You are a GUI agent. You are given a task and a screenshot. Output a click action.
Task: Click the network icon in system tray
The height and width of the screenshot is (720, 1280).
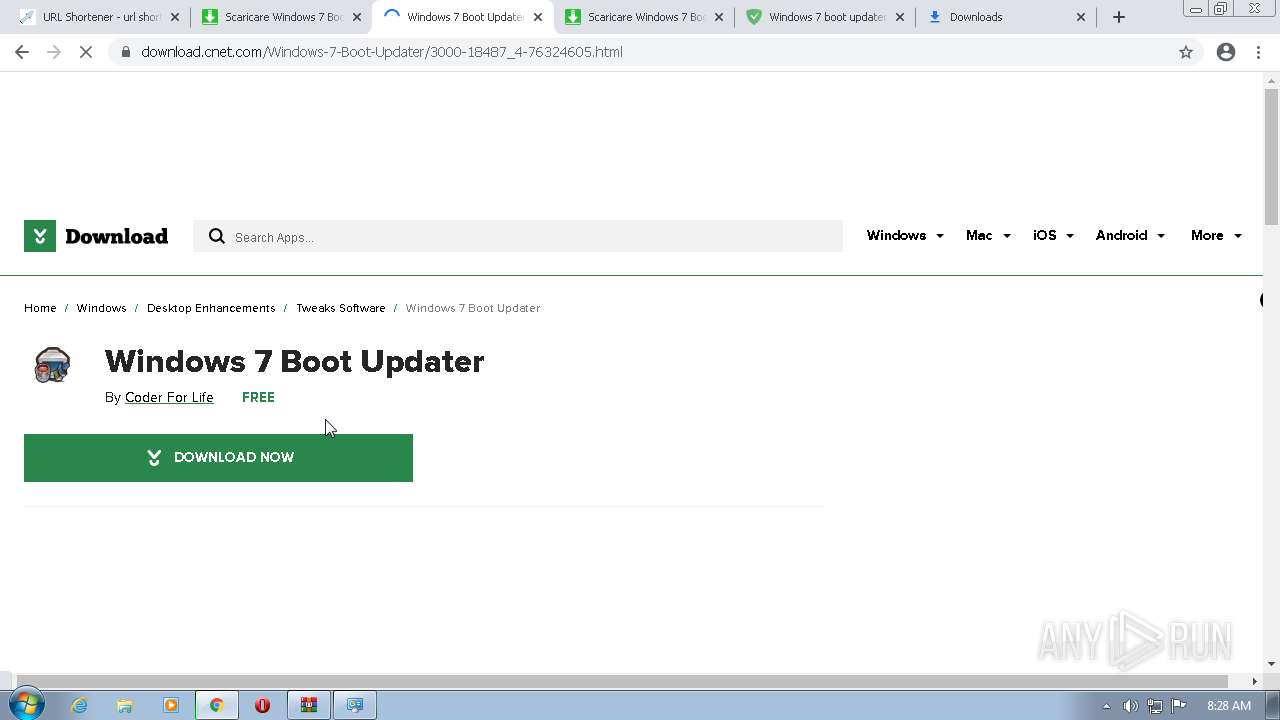[1155, 706]
